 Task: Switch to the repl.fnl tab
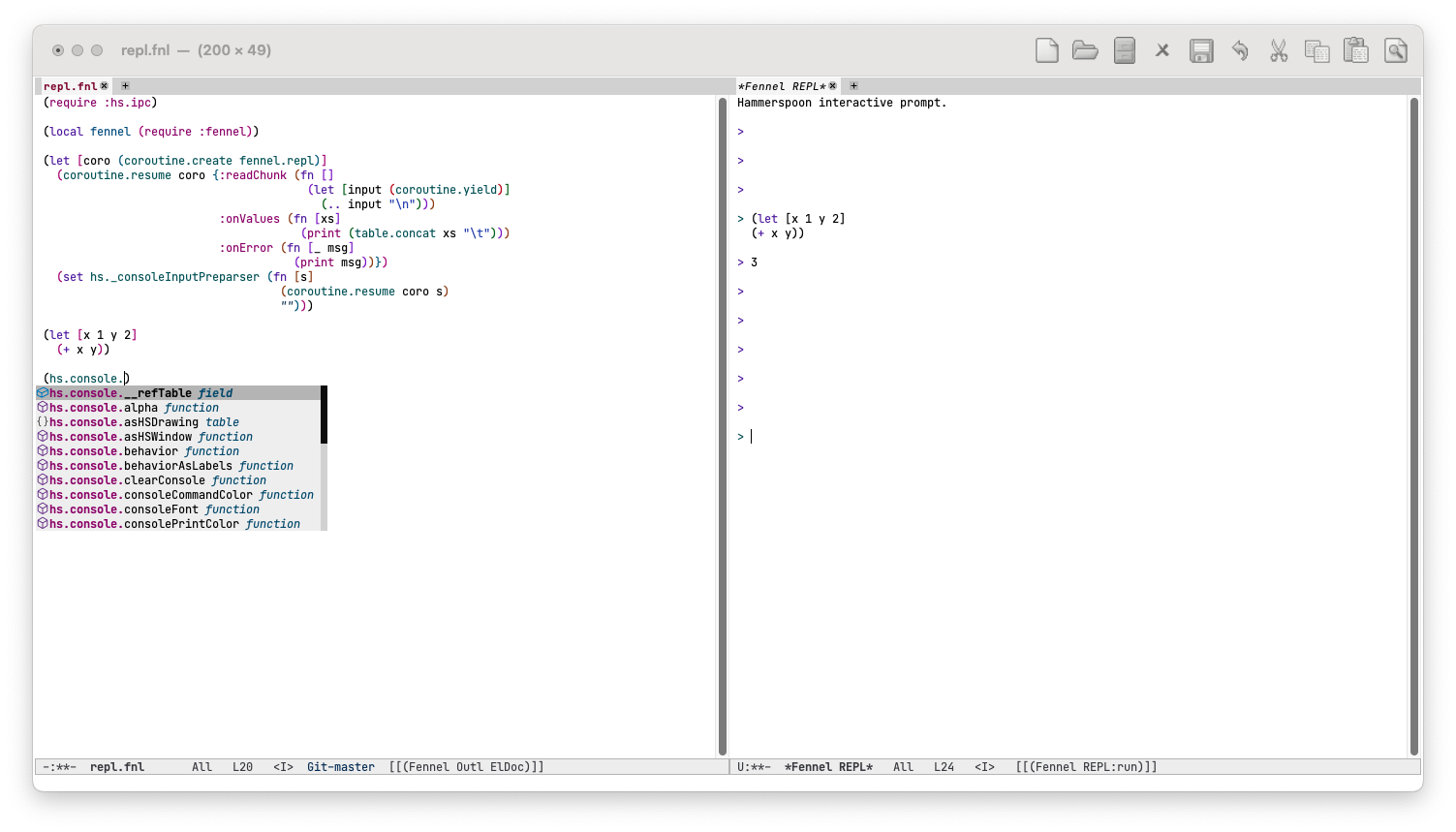[70, 86]
